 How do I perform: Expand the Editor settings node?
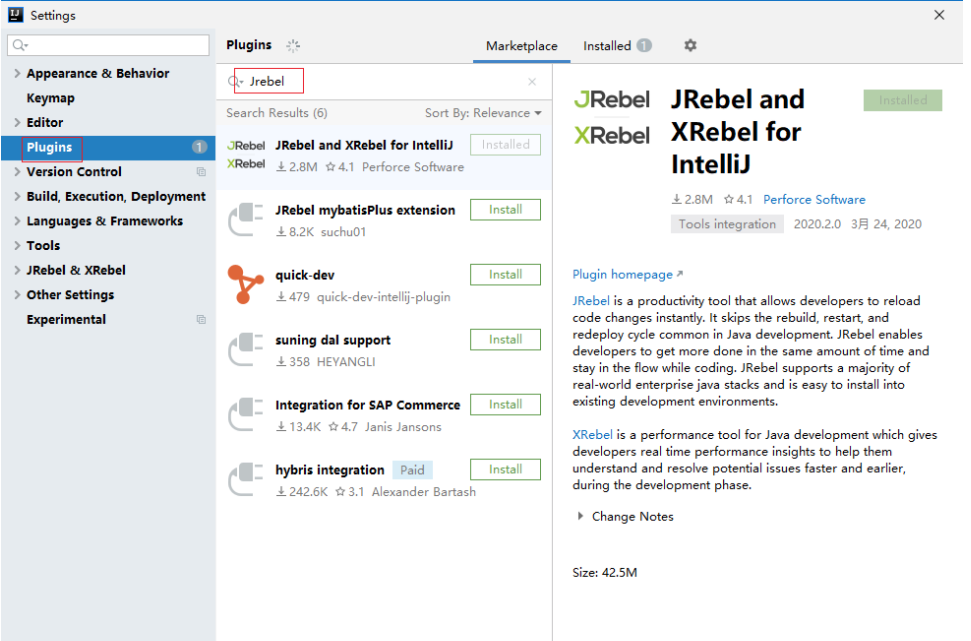[x=17, y=123]
